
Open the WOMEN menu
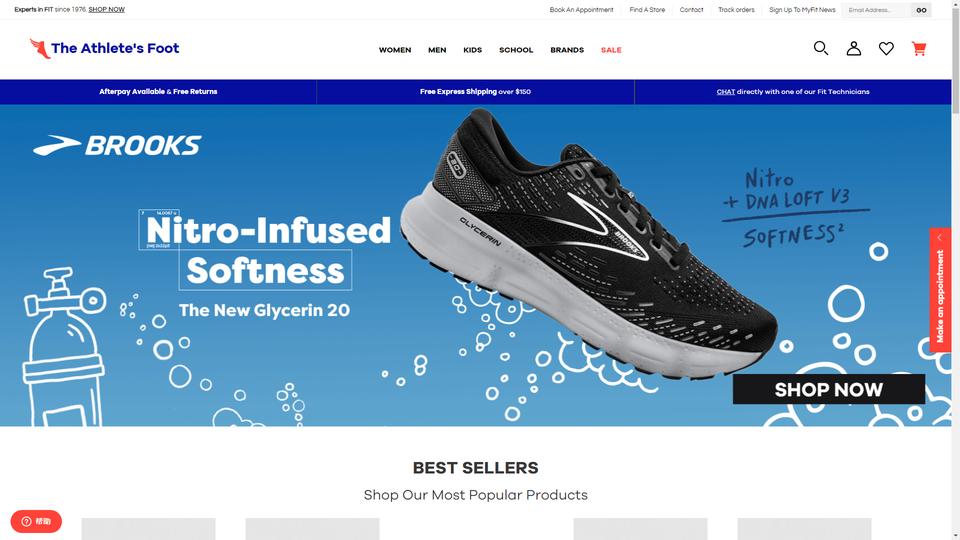click(x=395, y=50)
